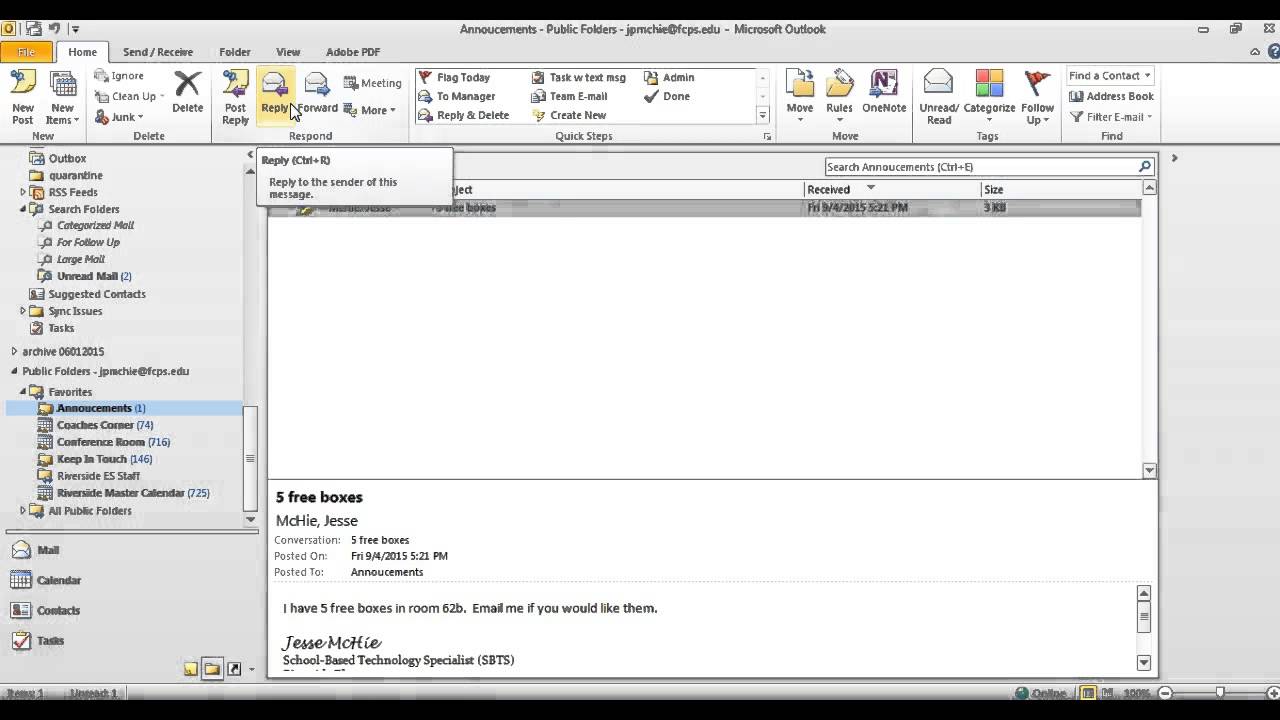
Task: Open the Rules menu
Action: (x=839, y=97)
